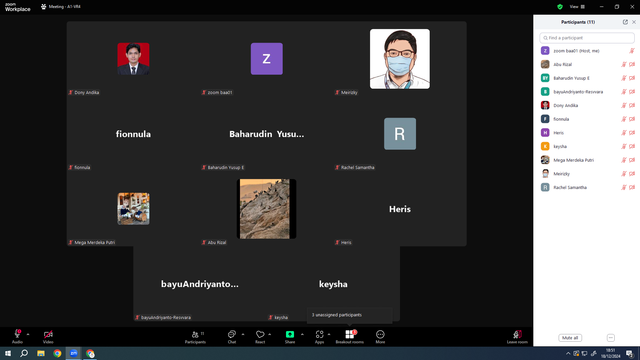
Task: Open Windows taskbar search
Action: point(24,353)
